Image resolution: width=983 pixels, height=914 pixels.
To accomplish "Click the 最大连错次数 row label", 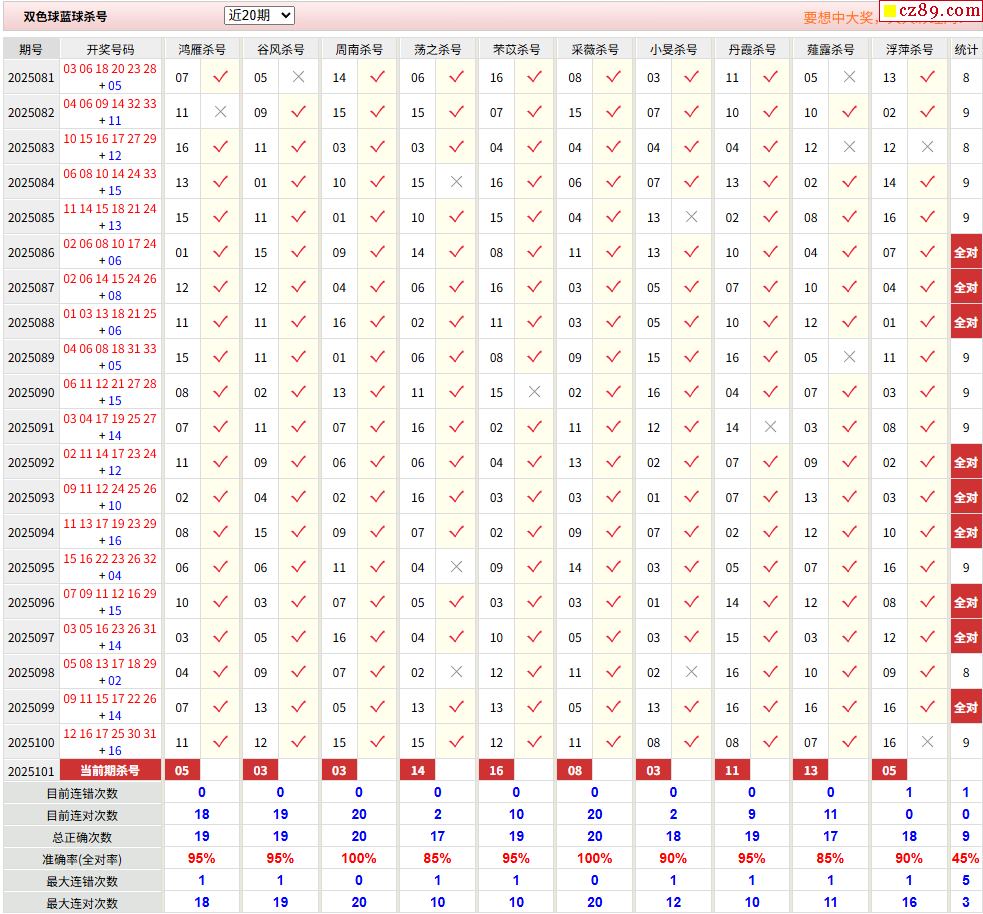I will (82, 881).
